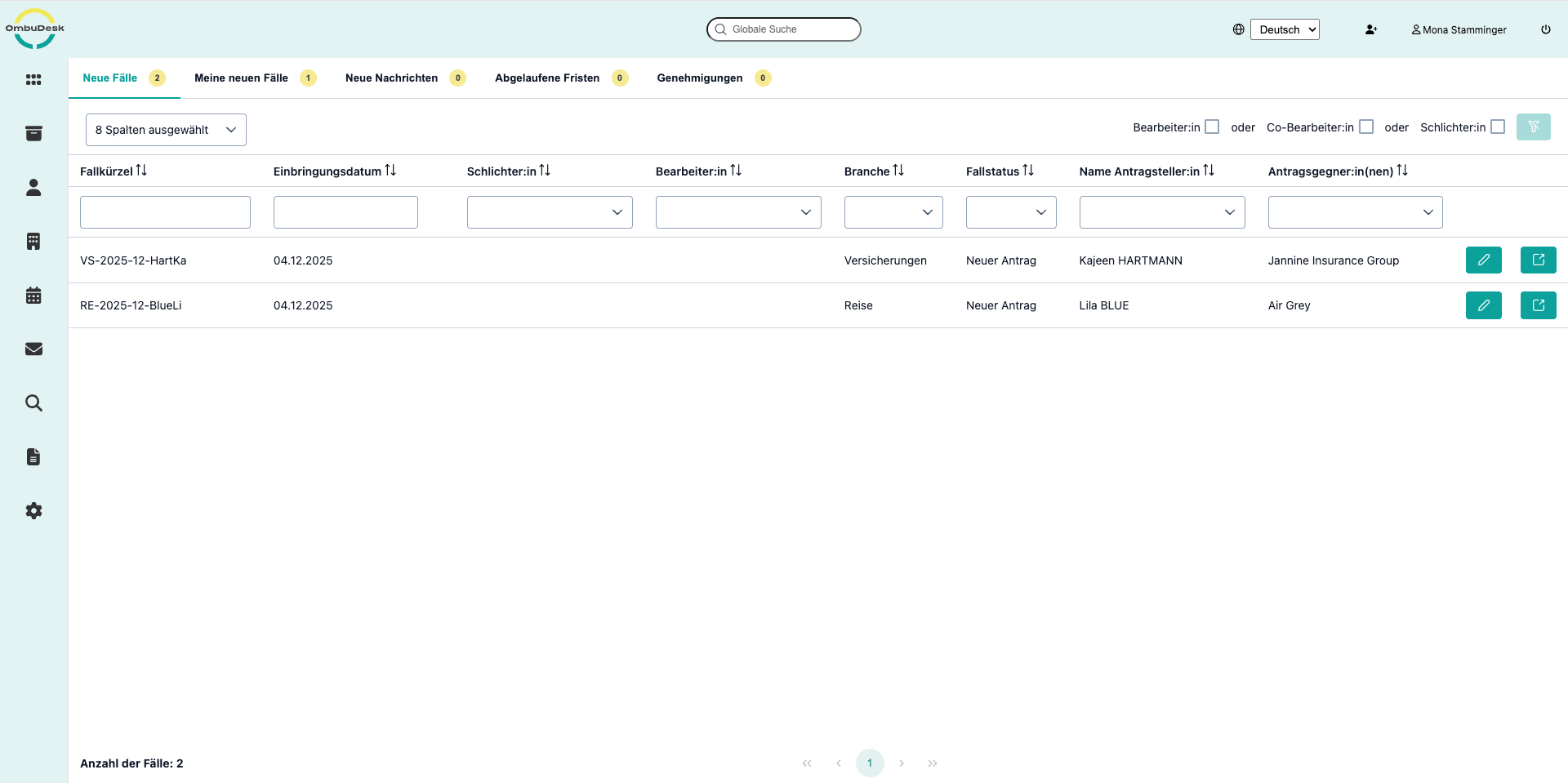Open the envelope messages icon in sidebar

[33, 349]
